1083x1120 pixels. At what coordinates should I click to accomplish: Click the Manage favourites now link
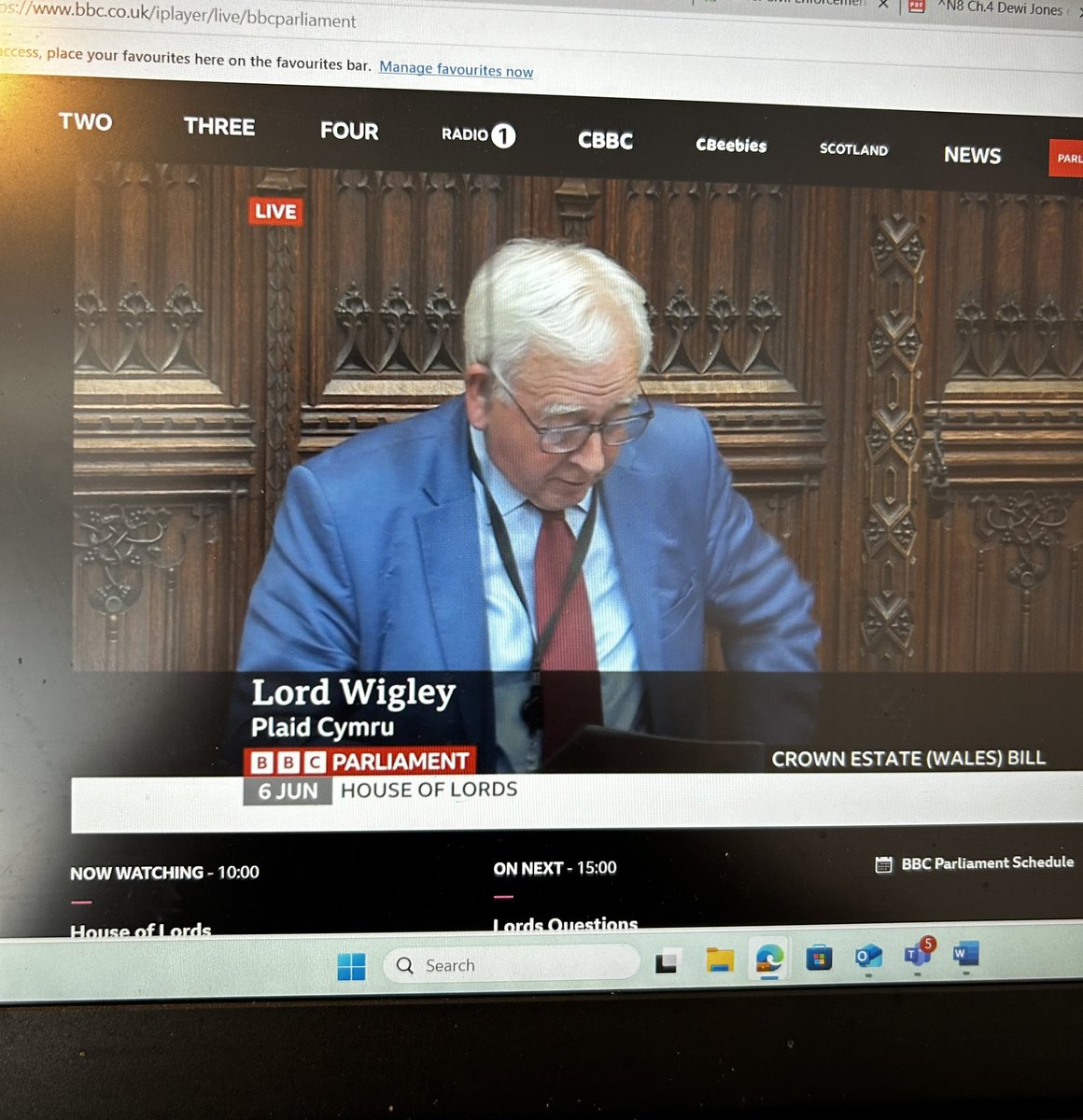click(456, 69)
